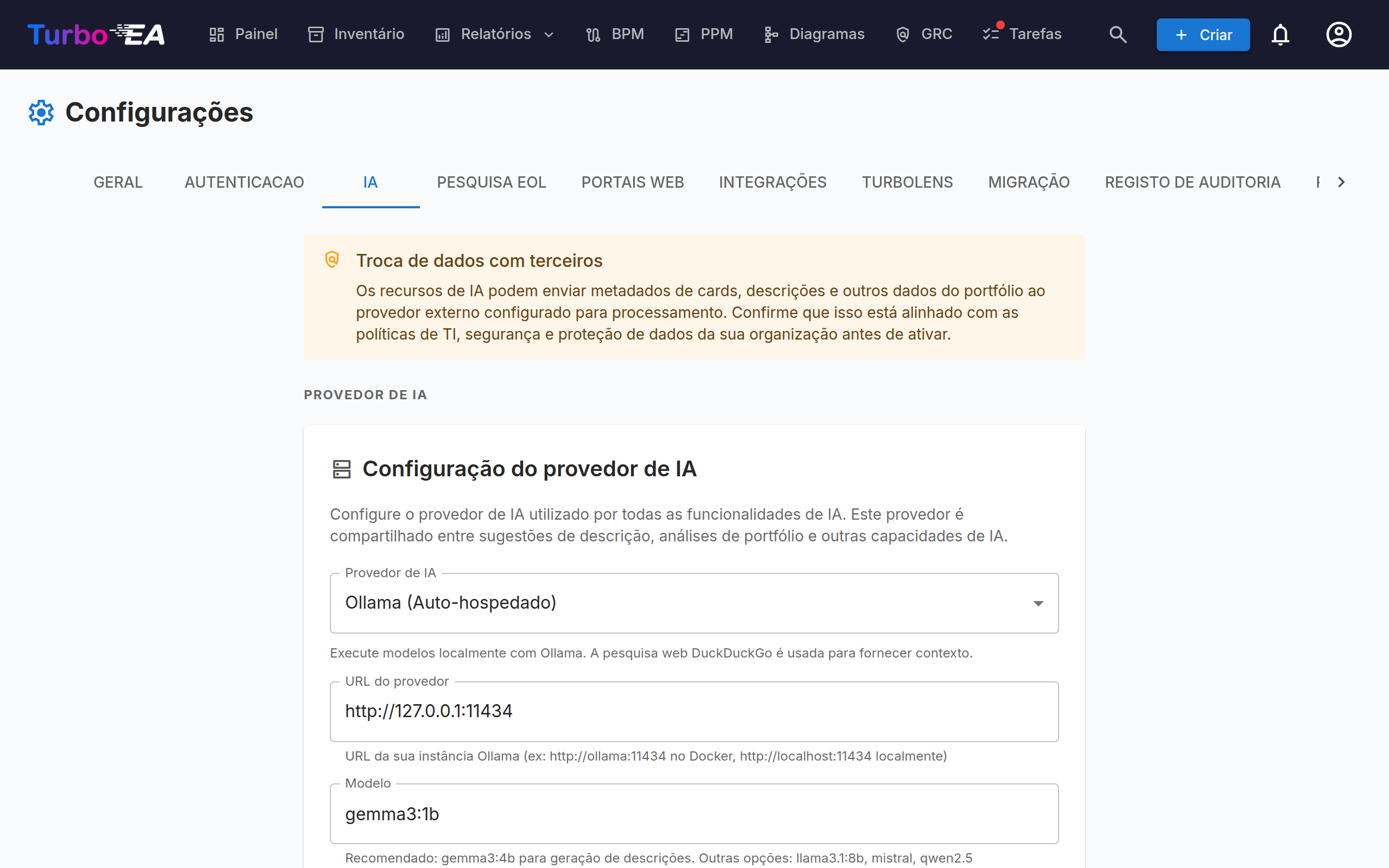The image size is (1389, 868).
Task: Expand the Relatórios chevron arrow
Action: (x=549, y=35)
